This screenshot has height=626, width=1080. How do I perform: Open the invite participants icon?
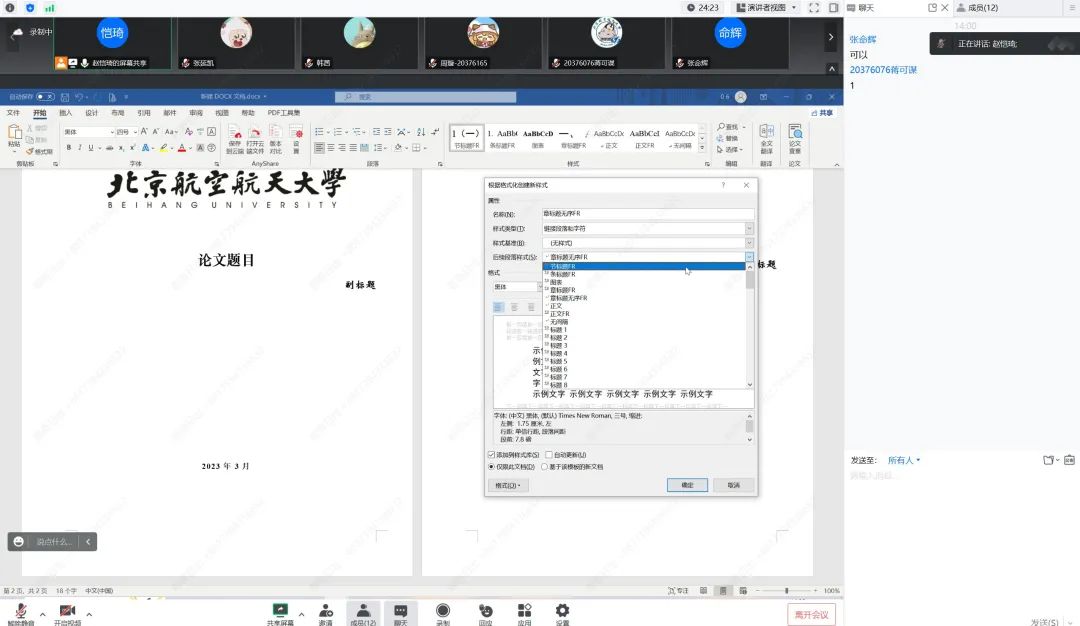pos(325,611)
